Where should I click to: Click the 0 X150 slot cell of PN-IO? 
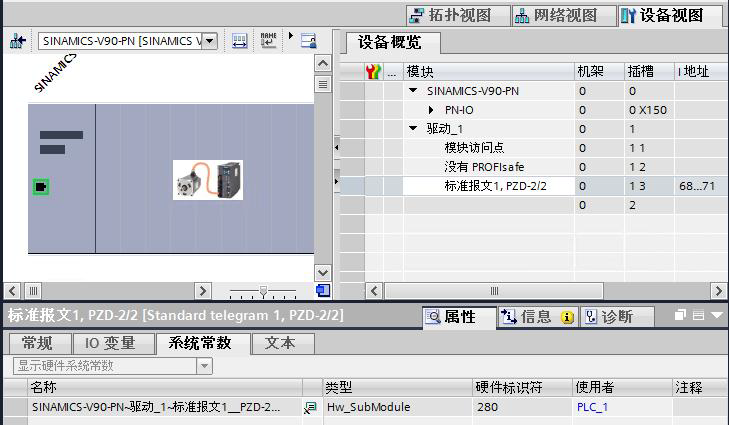648,110
